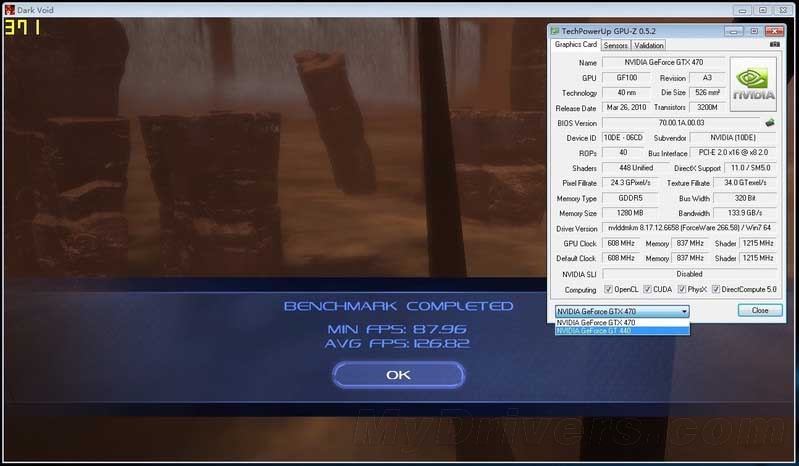
Task: Click the Memory Size value 1280 MB
Action: [630, 213]
